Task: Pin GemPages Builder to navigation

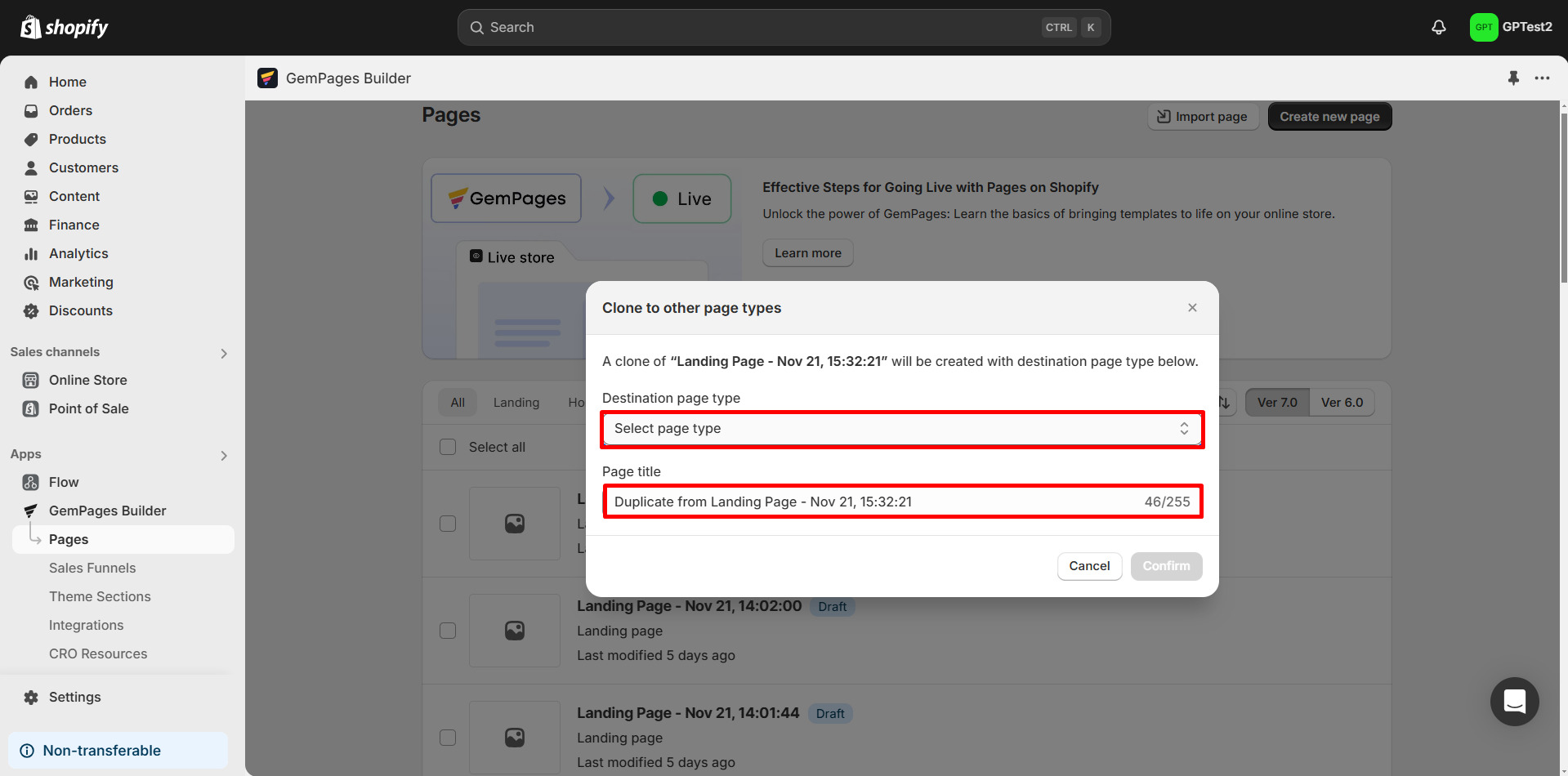Action: point(1513,78)
